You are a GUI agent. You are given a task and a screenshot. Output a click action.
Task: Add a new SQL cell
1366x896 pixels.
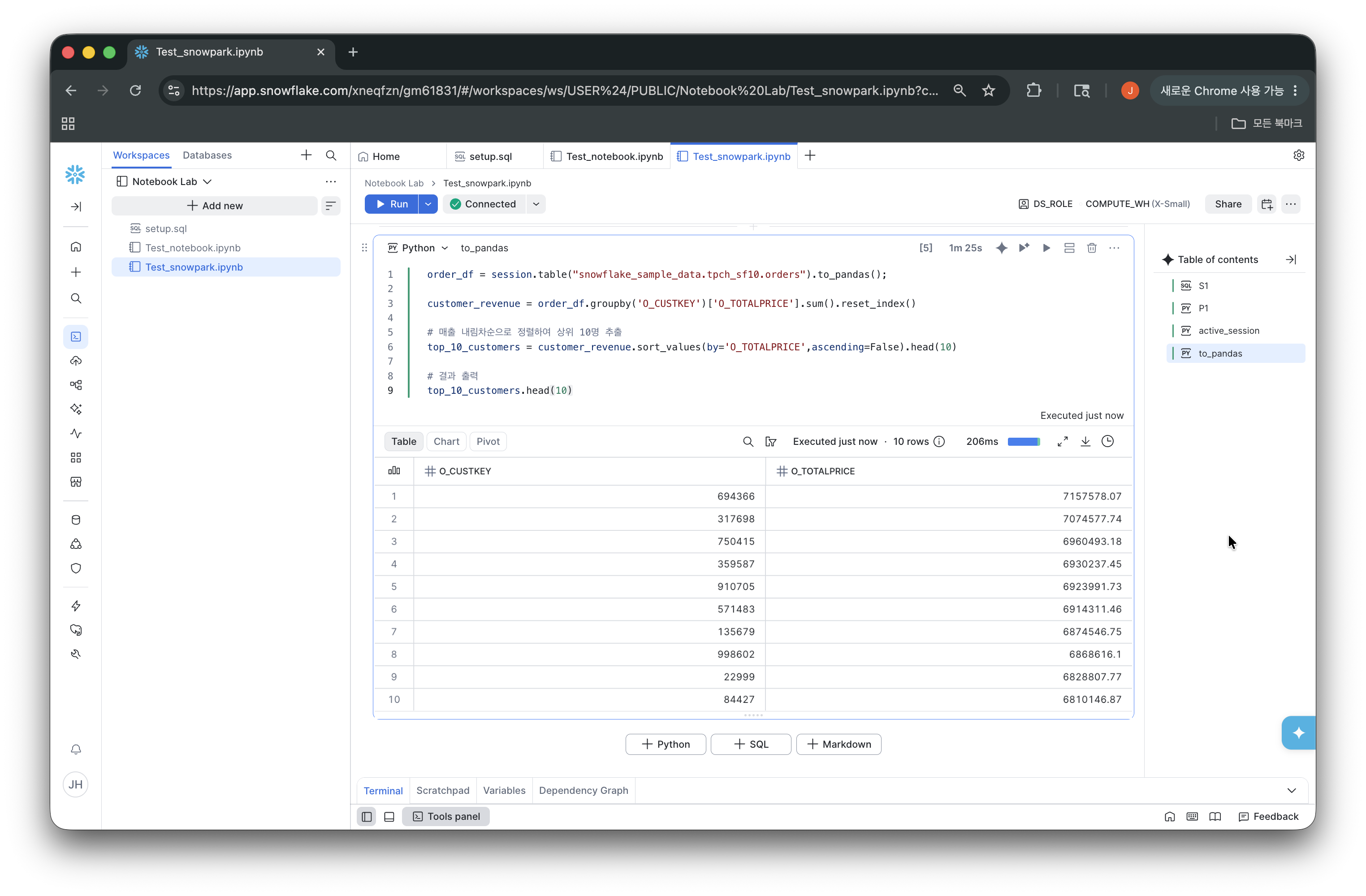point(751,745)
